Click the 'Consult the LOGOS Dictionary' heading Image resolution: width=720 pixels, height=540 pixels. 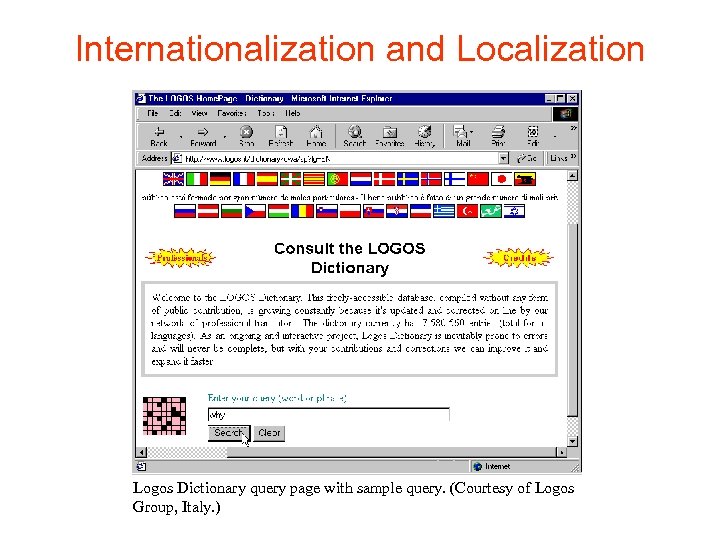point(349,258)
